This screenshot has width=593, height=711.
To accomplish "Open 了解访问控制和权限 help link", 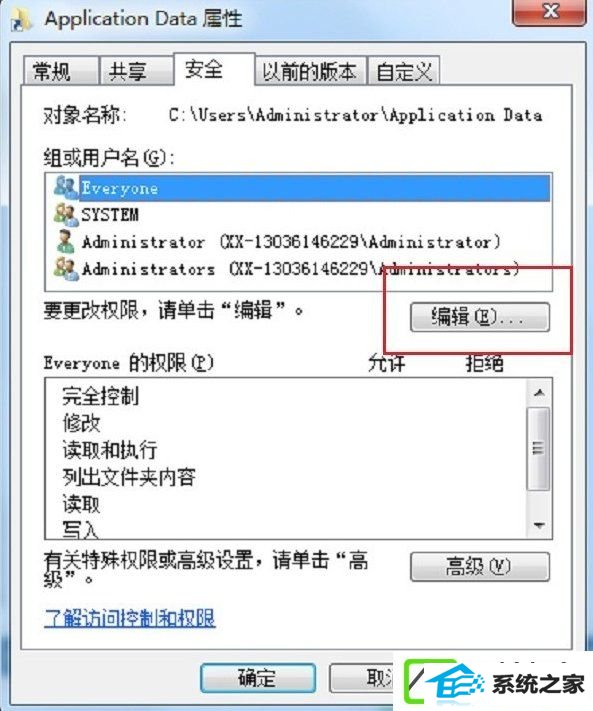I will 130,618.
